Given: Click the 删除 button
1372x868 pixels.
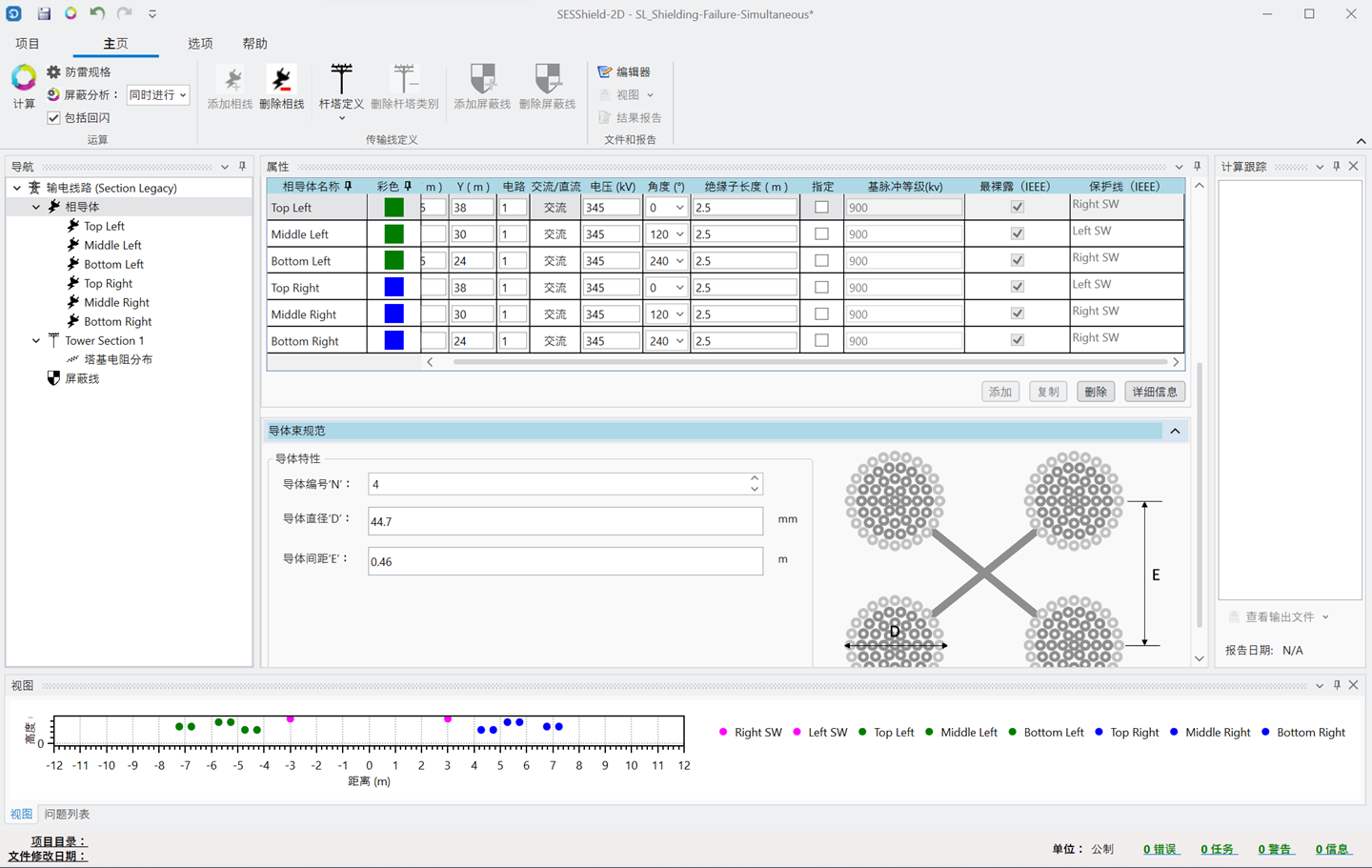Looking at the screenshot, I should click(1096, 392).
